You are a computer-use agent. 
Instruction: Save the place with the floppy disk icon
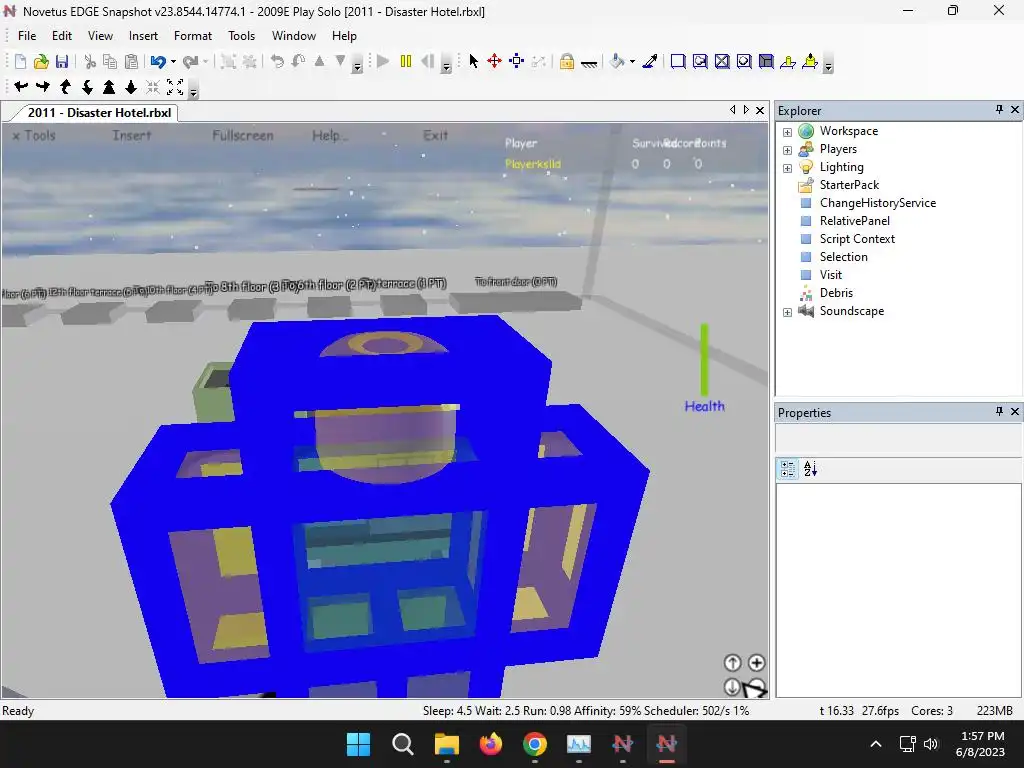[x=62, y=61]
